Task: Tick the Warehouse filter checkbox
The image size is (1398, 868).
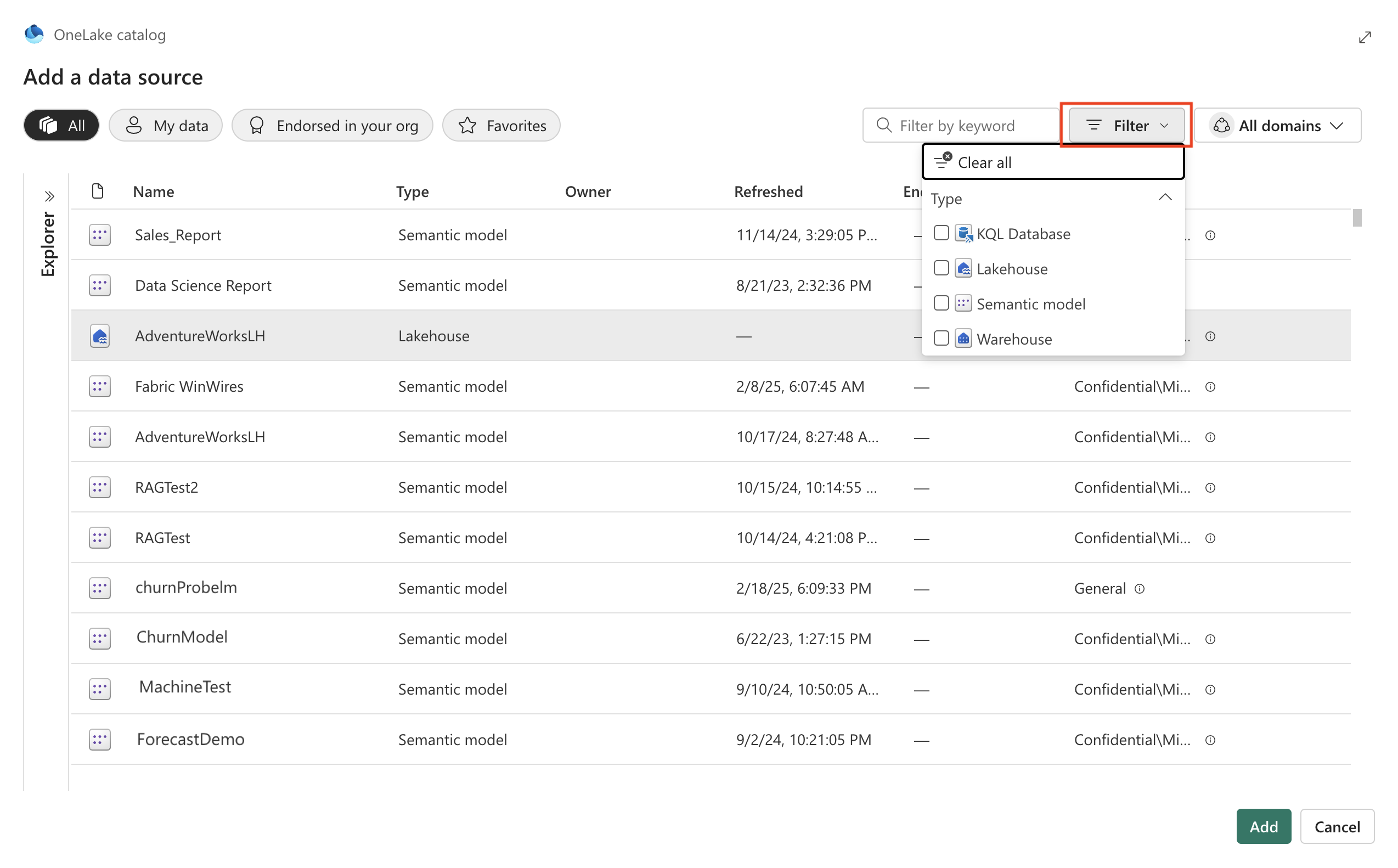Action: pyautogui.click(x=940, y=338)
